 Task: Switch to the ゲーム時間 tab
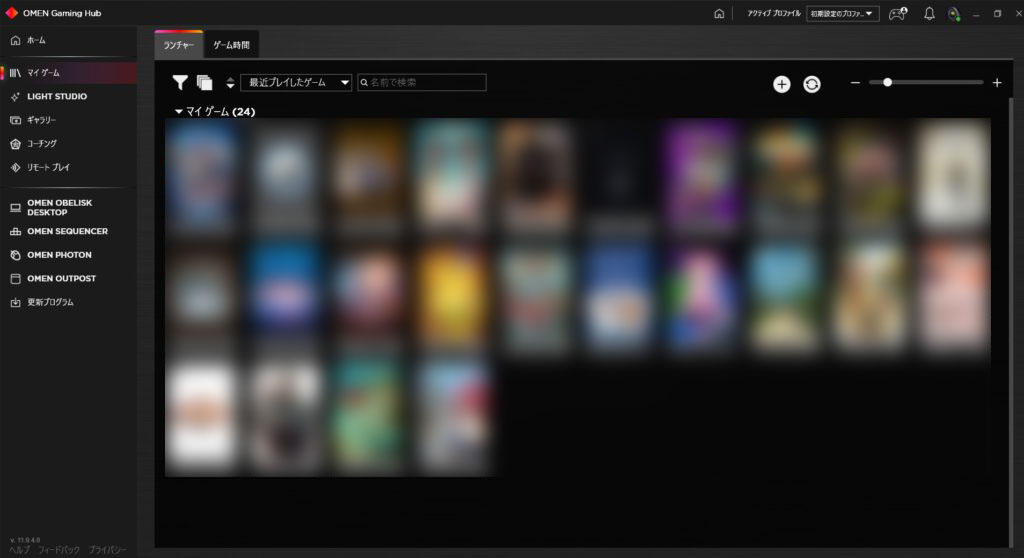click(x=231, y=46)
